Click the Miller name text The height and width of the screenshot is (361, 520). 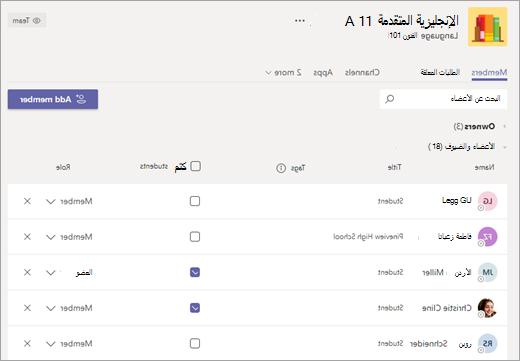point(433,273)
